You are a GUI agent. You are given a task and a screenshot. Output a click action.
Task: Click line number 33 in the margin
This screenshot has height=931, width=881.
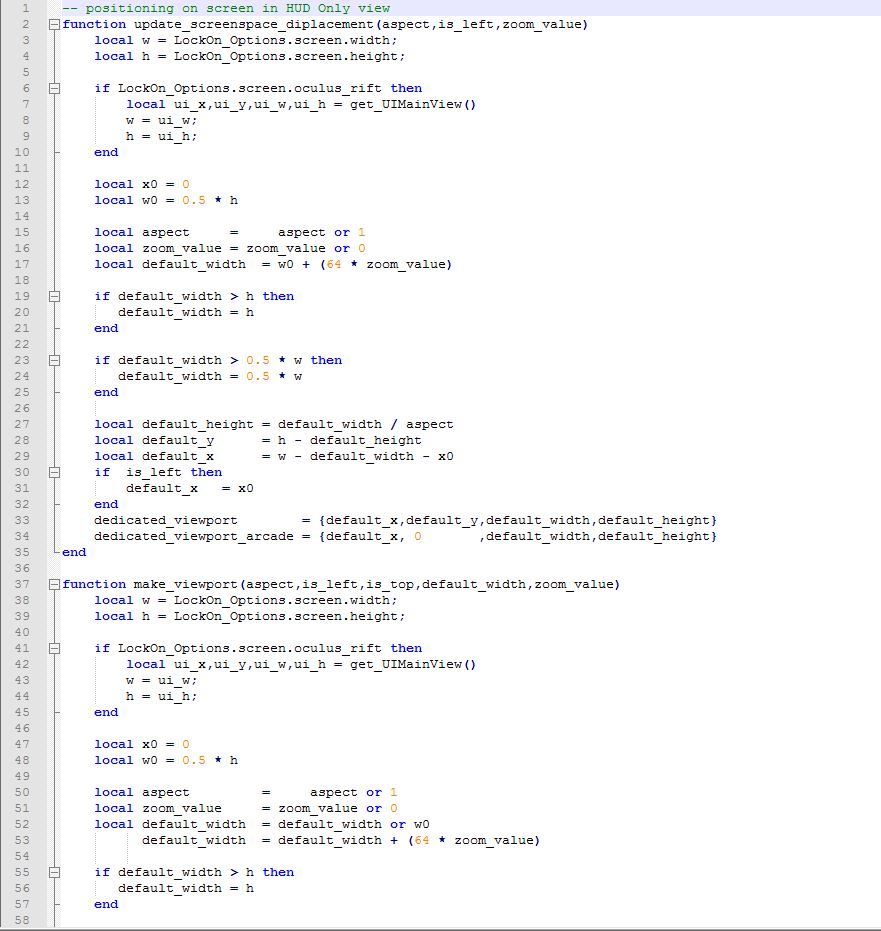point(22,520)
